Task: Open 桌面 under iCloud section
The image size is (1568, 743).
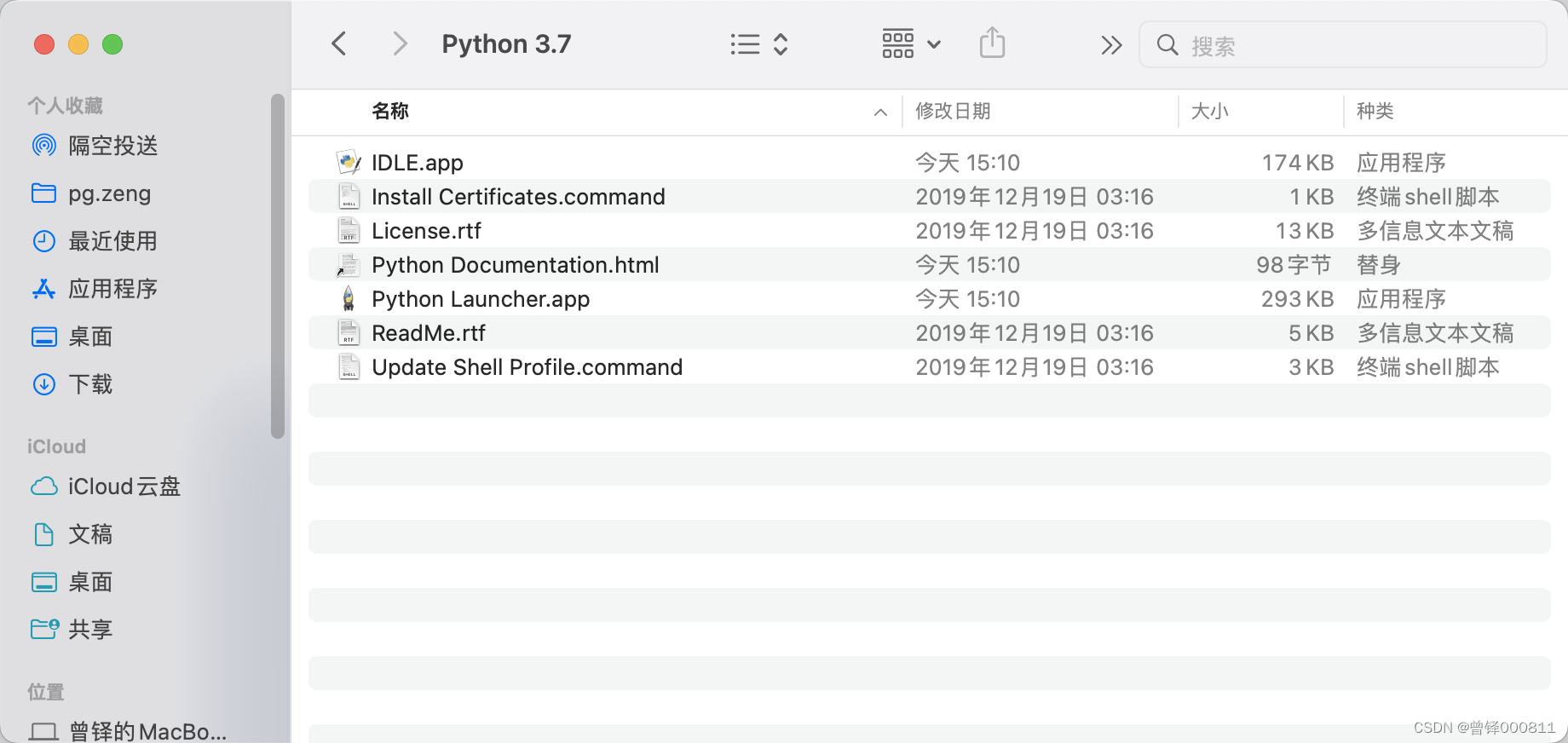Action: click(x=90, y=582)
